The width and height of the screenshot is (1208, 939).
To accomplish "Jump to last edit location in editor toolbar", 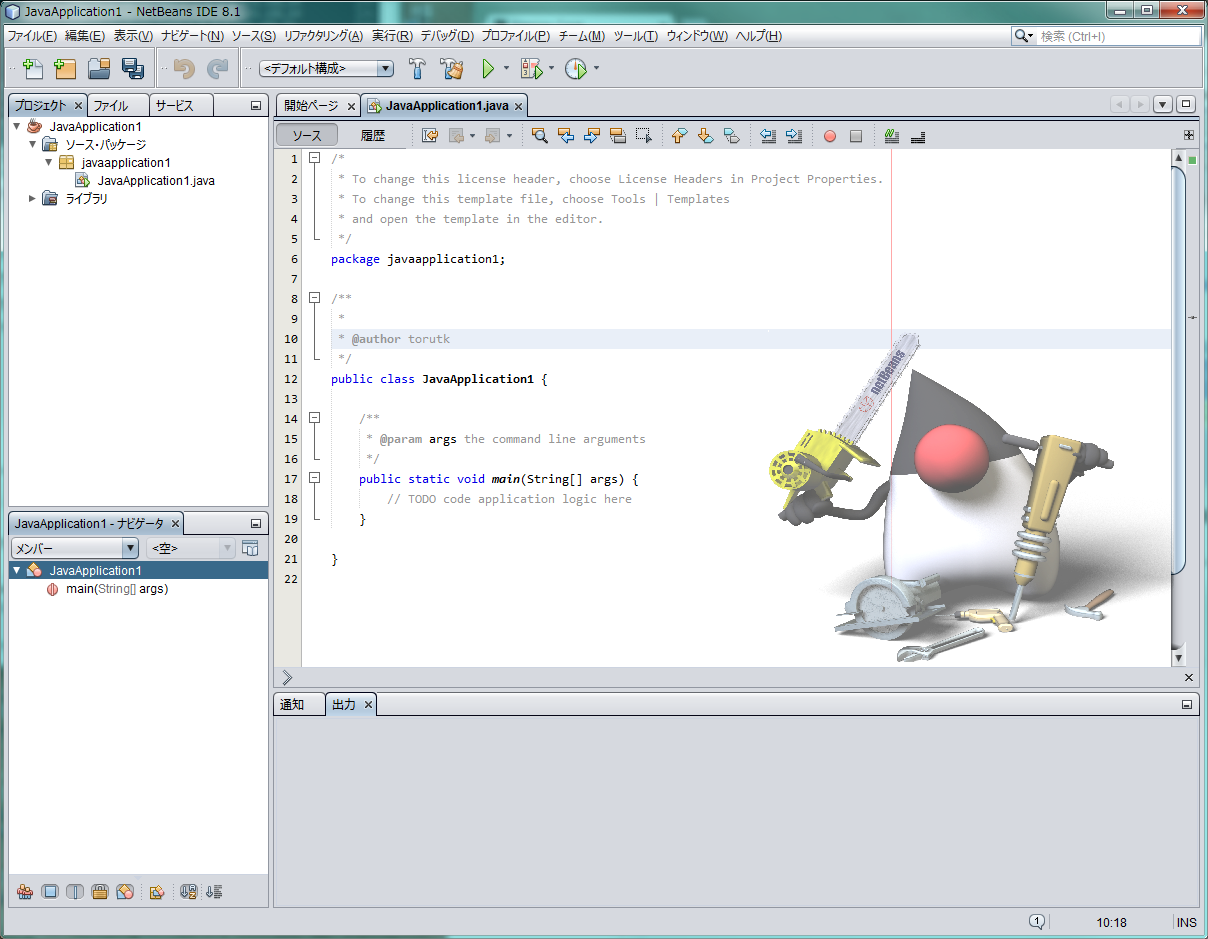I will point(430,136).
